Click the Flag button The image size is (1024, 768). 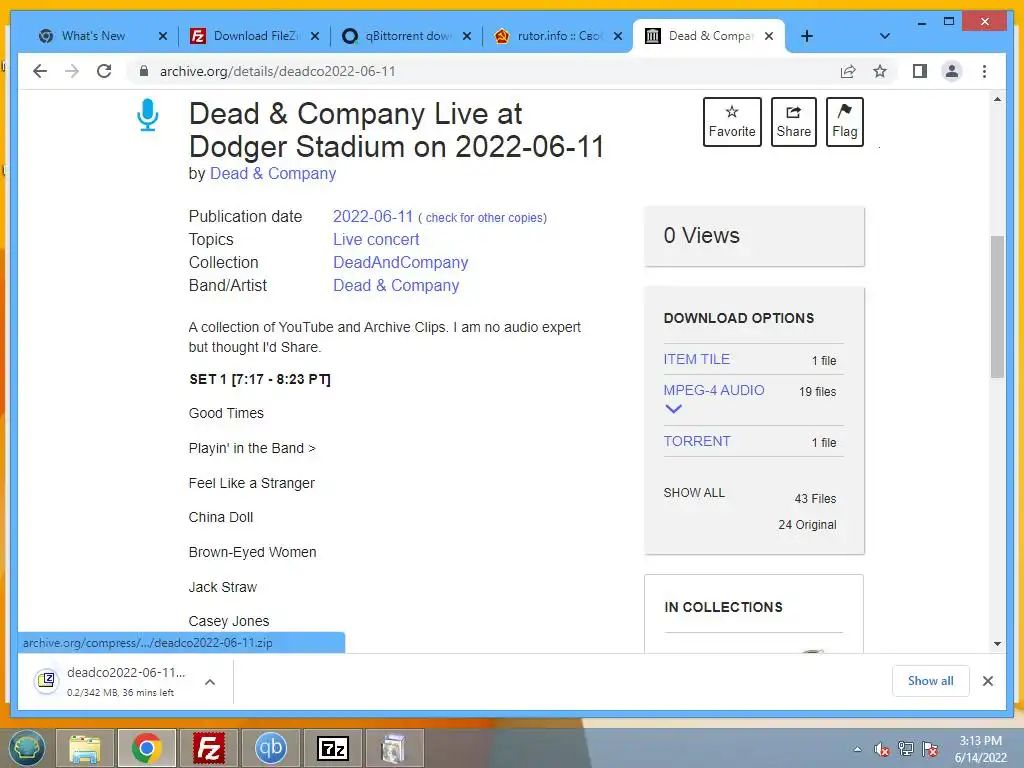844,121
